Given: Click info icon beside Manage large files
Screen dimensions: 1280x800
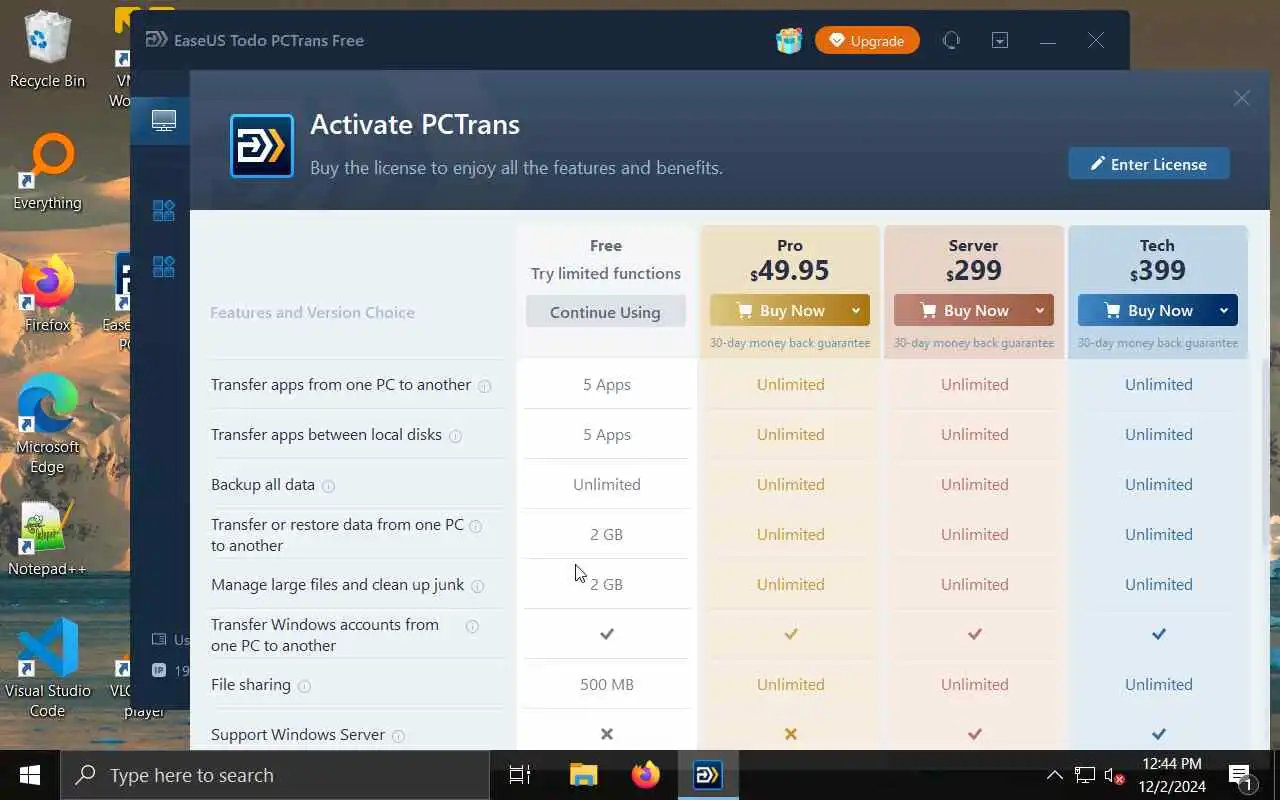Looking at the screenshot, I should (478, 586).
